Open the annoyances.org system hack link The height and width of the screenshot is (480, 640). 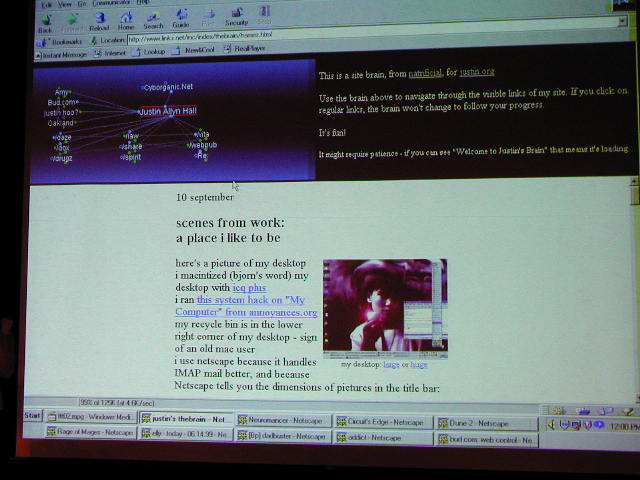point(256,306)
